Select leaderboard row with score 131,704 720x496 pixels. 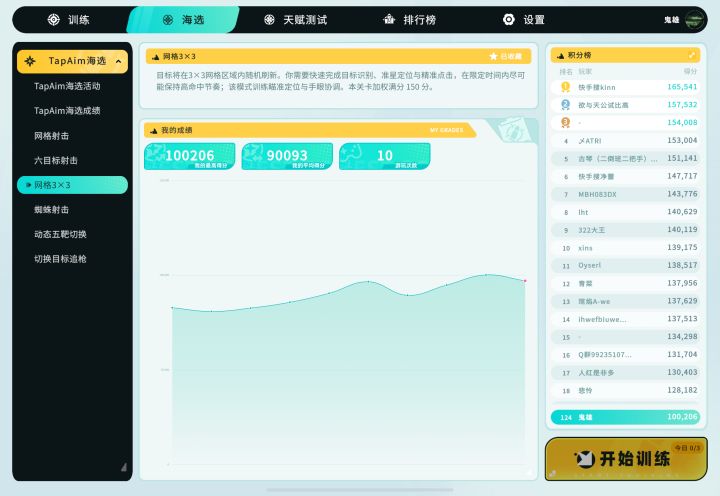tap(625, 355)
